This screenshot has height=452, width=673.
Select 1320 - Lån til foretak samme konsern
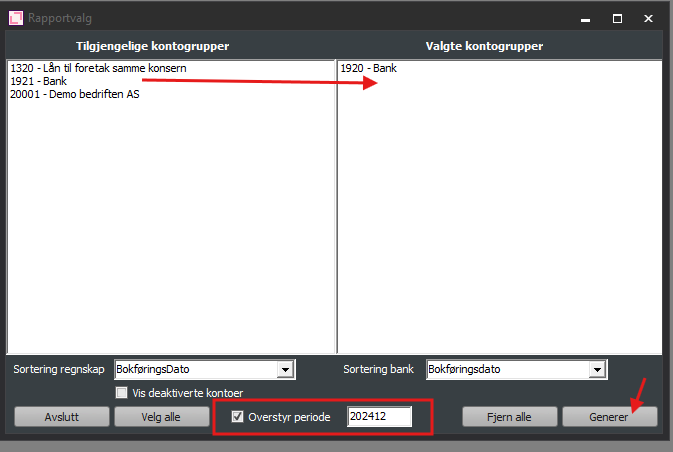[x=98, y=68]
